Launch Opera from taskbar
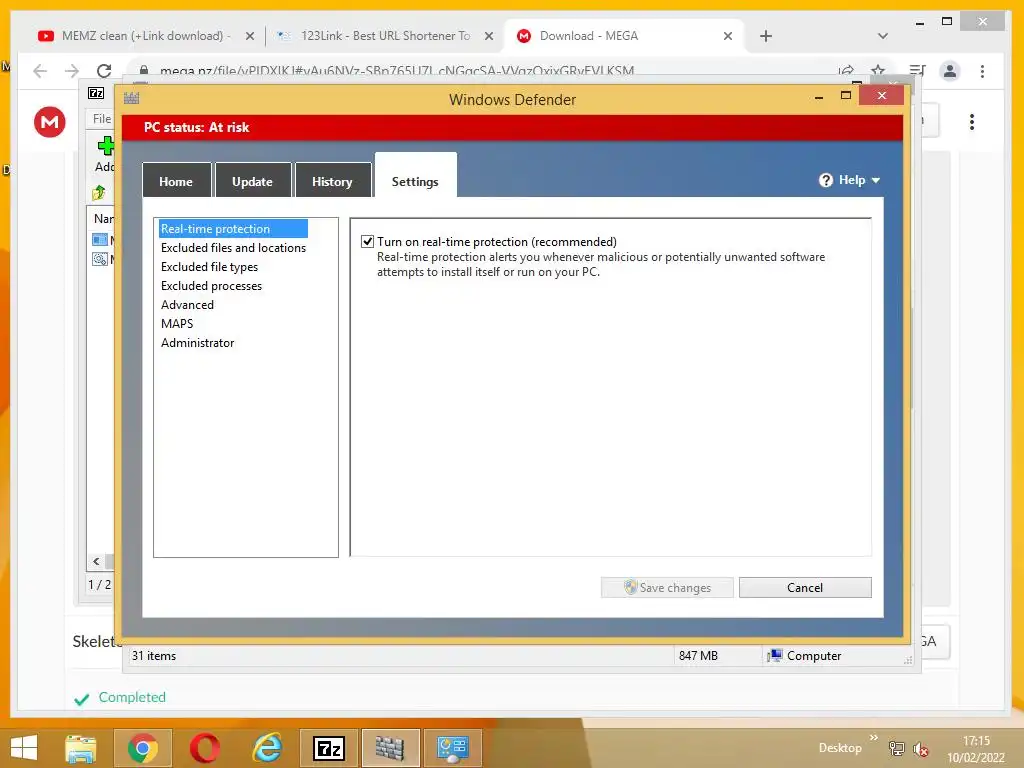 204,748
